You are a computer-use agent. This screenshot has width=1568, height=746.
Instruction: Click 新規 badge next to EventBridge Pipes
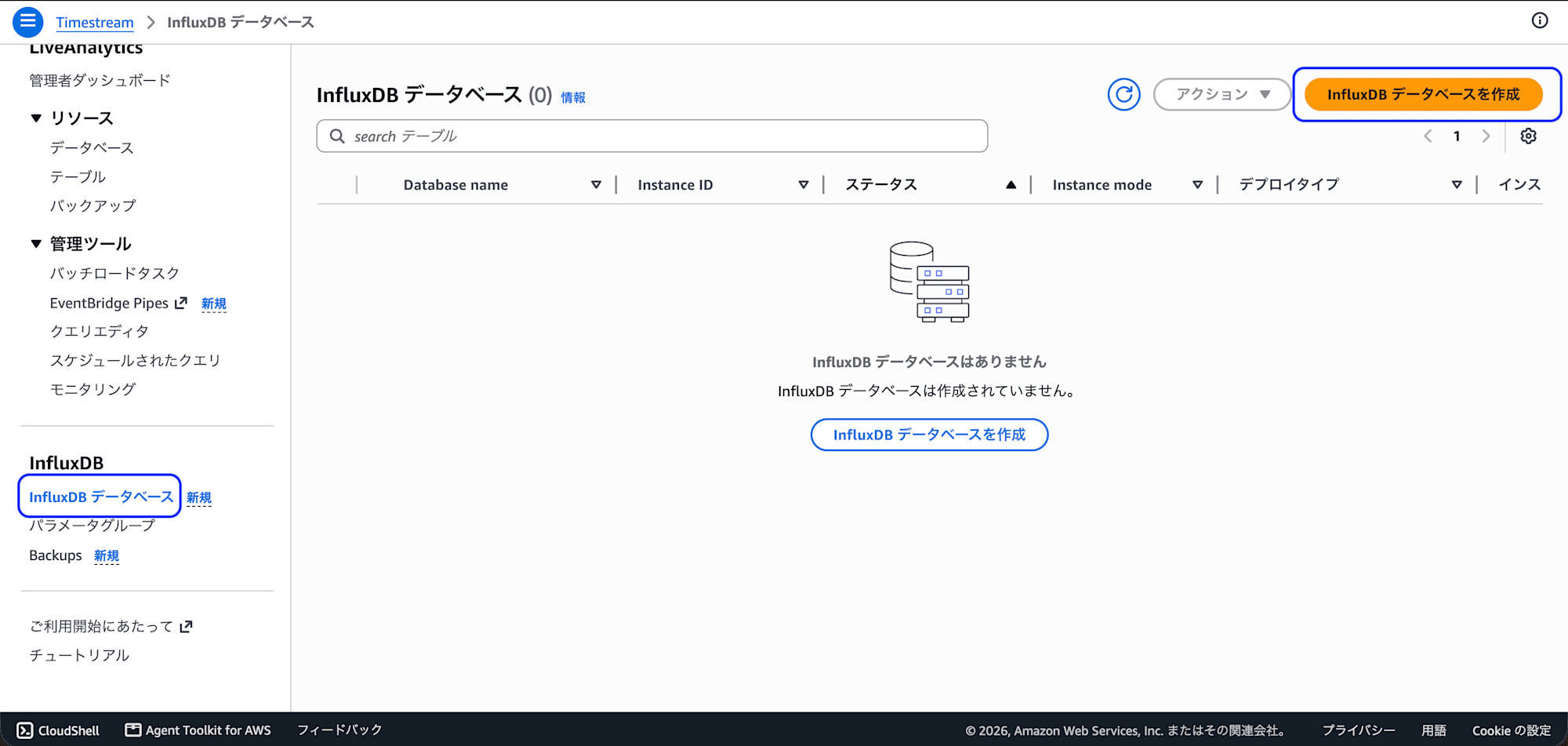click(x=214, y=304)
